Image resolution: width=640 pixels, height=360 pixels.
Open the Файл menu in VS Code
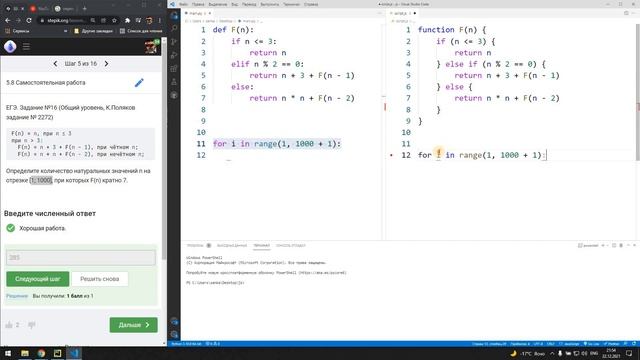click(x=184, y=4)
